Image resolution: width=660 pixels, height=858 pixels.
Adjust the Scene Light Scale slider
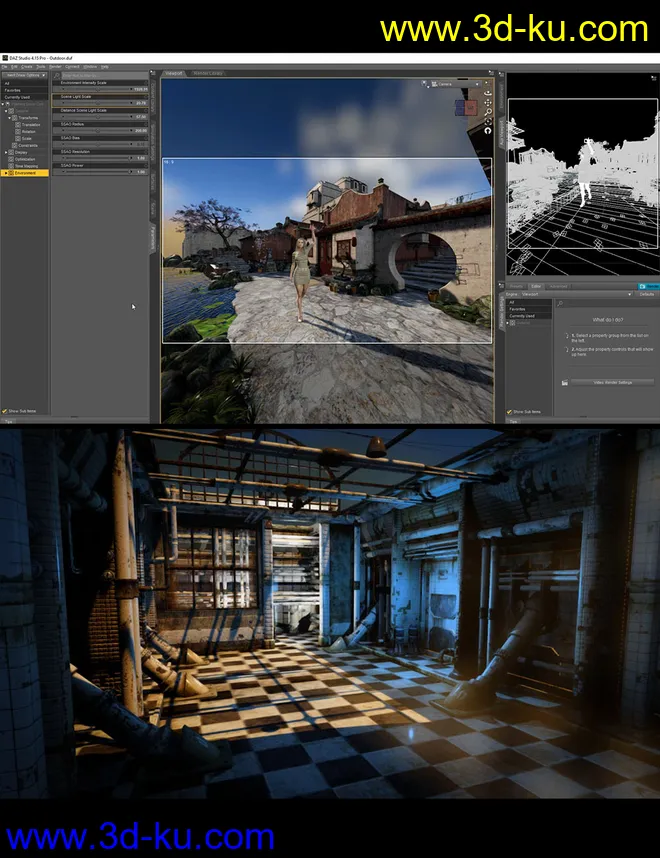[97, 102]
